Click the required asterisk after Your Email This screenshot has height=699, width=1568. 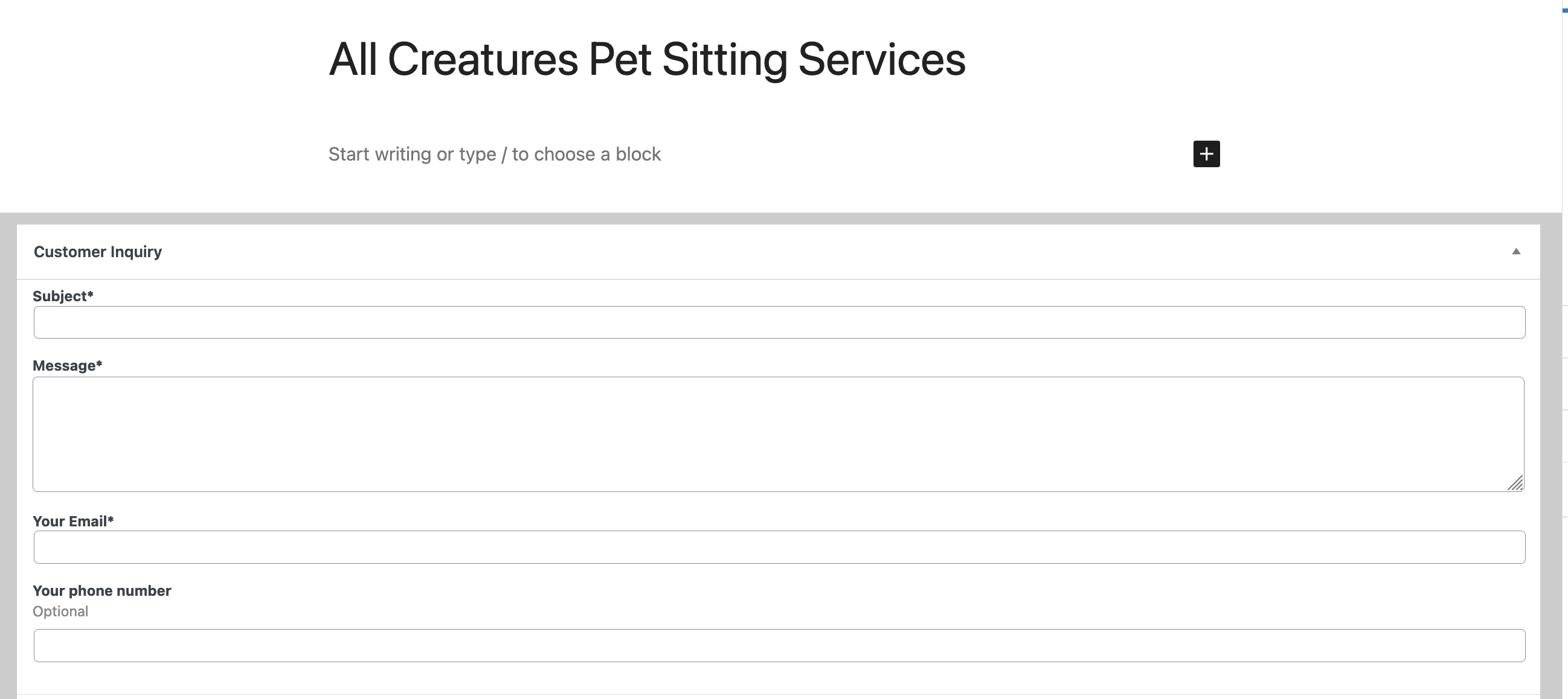(111, 520)
